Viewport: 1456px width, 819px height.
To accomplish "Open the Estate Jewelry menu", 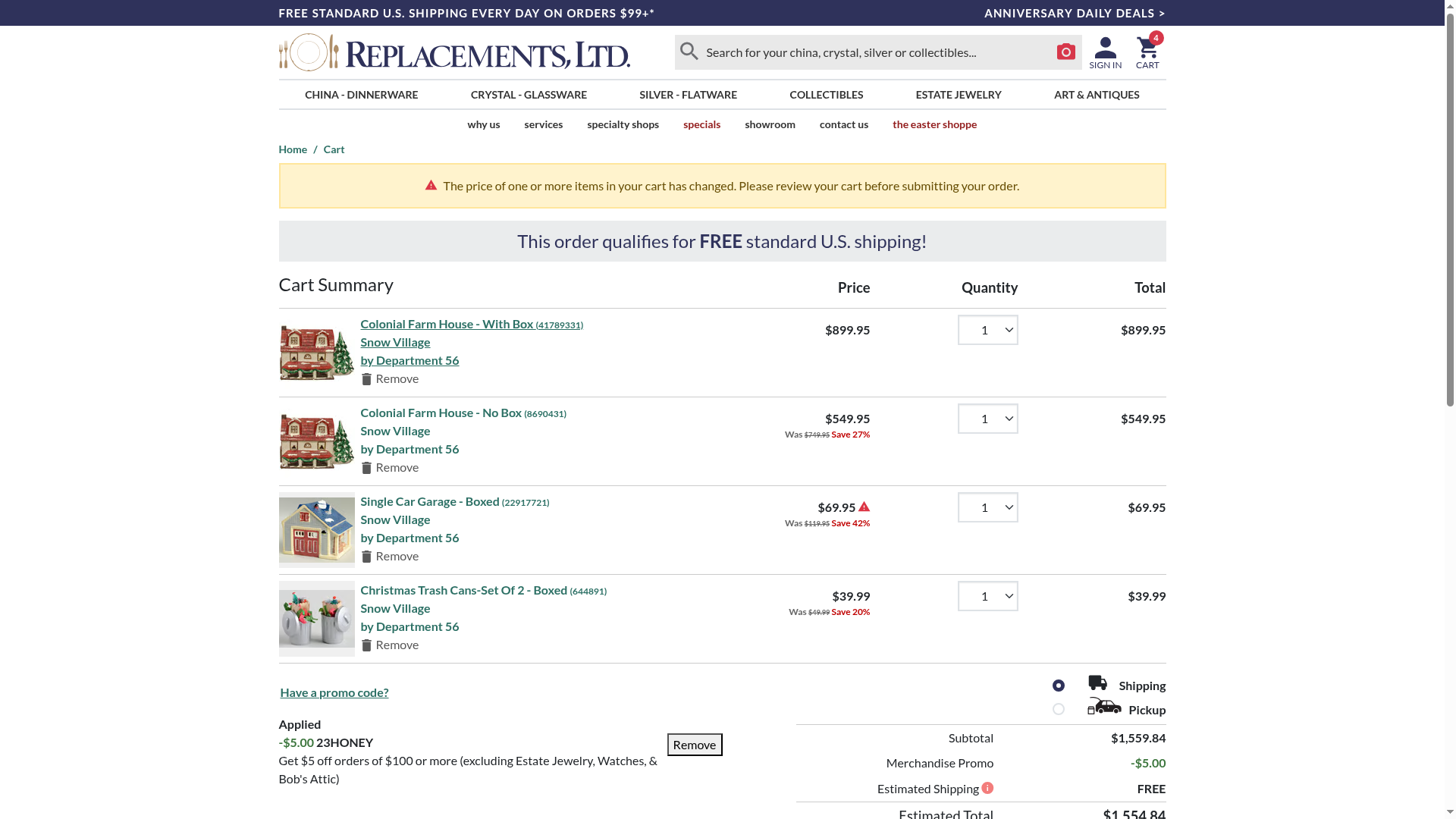I will [x=958, y=95].
